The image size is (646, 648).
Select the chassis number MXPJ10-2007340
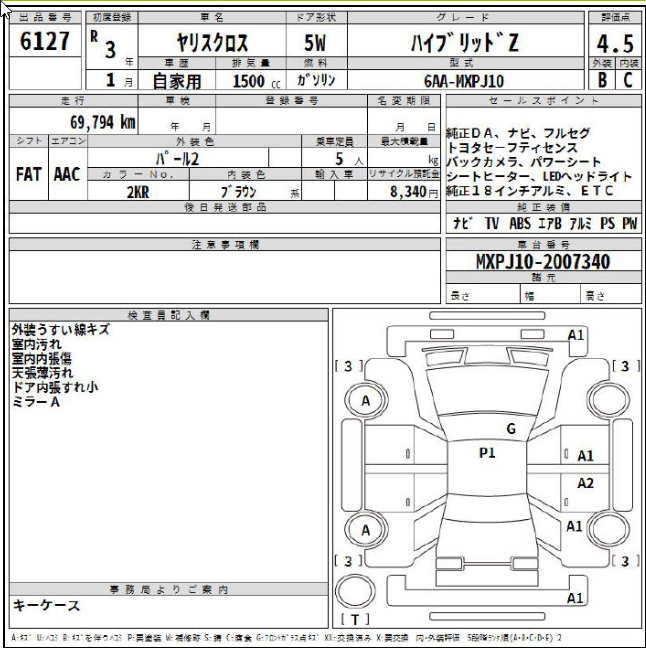(x=542, y=262)
